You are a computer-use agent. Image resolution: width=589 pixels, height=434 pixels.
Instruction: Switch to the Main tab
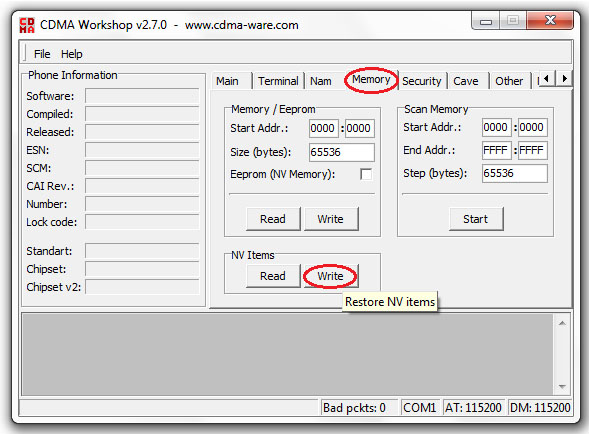pos(227,81)
